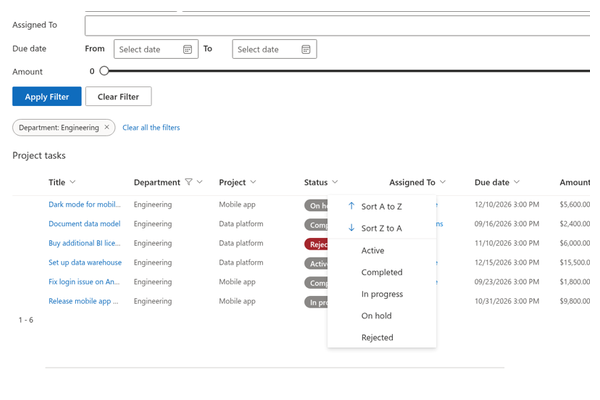Open the From date calendar icon
Viewport: 600px width, 400px height.
(187, 49)
